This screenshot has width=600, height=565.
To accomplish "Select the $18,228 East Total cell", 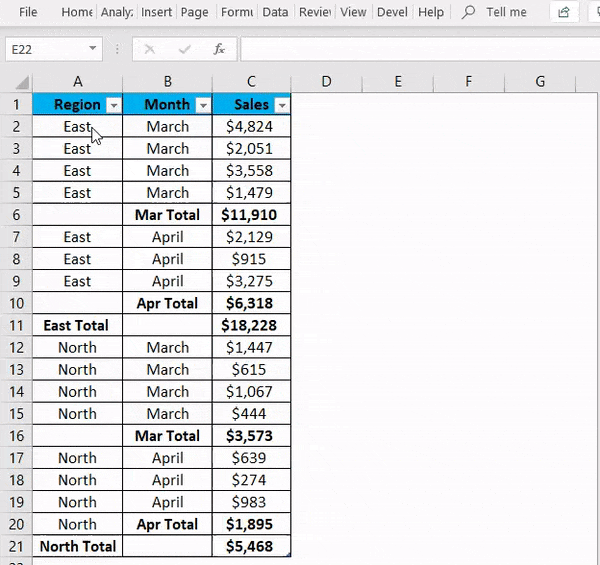I will (251, 325).
